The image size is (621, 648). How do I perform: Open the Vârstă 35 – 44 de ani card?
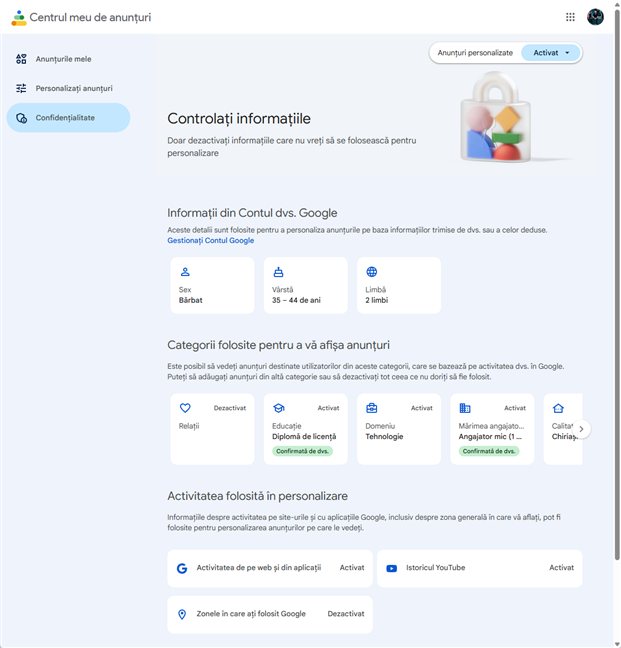point(305,285)
